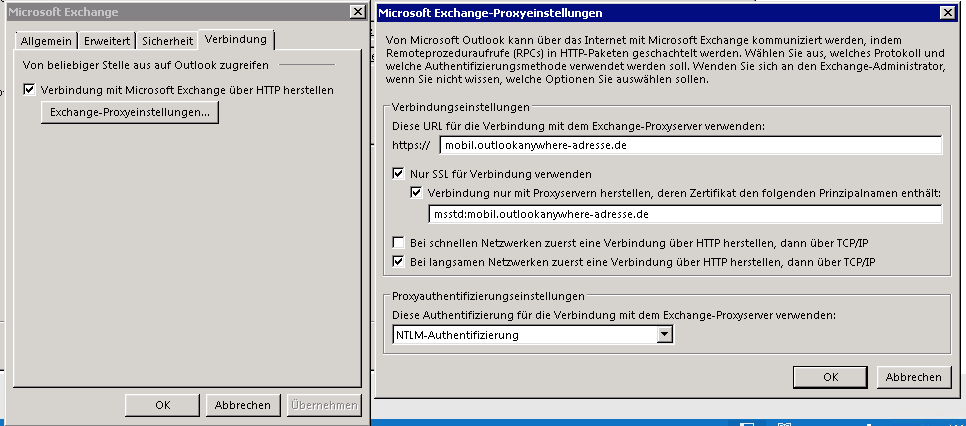Open Exchange-Proxyeinstellungen button
This screenshot has height=426, width=966.
point(130,113)
